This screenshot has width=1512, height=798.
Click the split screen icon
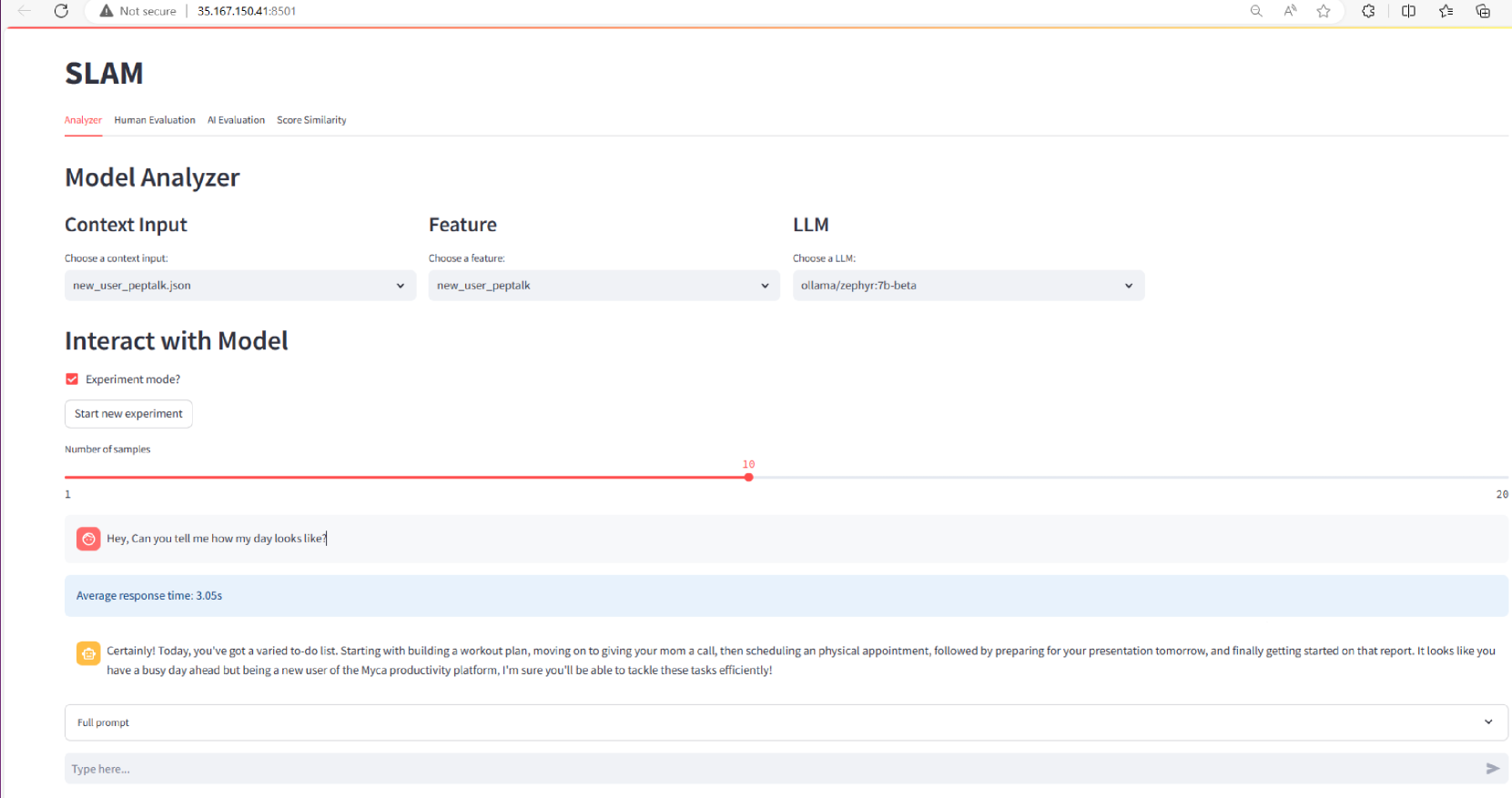click(x=1408, y=11)
